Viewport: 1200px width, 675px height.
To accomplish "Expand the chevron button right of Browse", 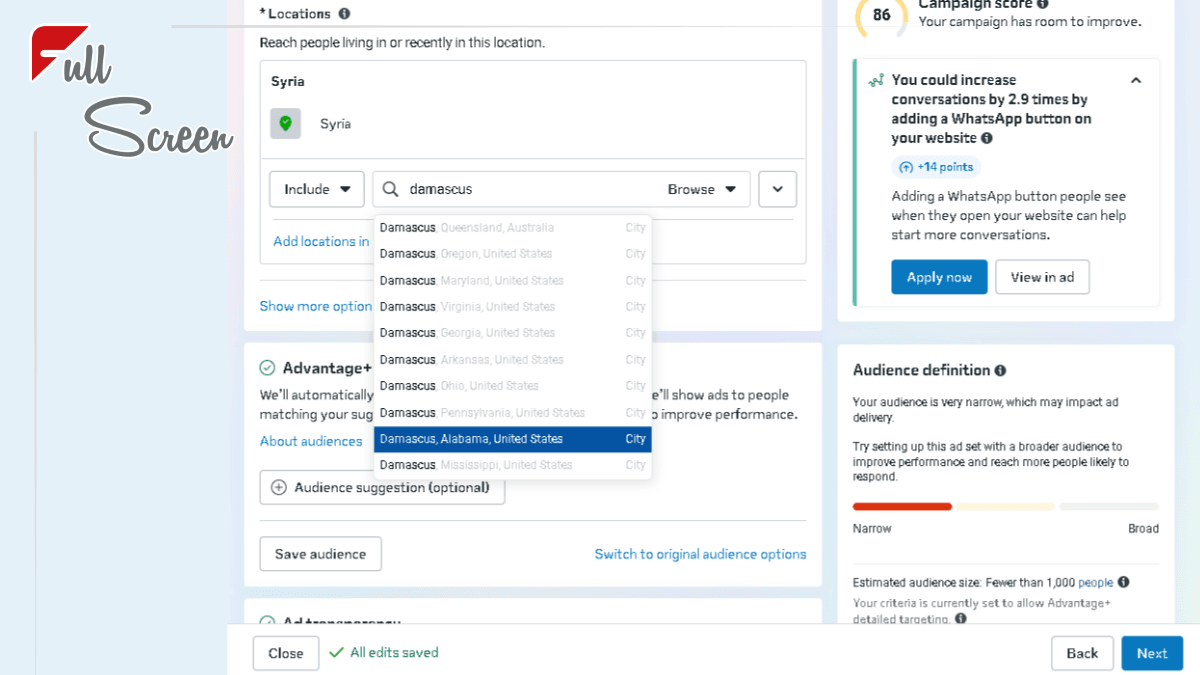I will (777, 189).
